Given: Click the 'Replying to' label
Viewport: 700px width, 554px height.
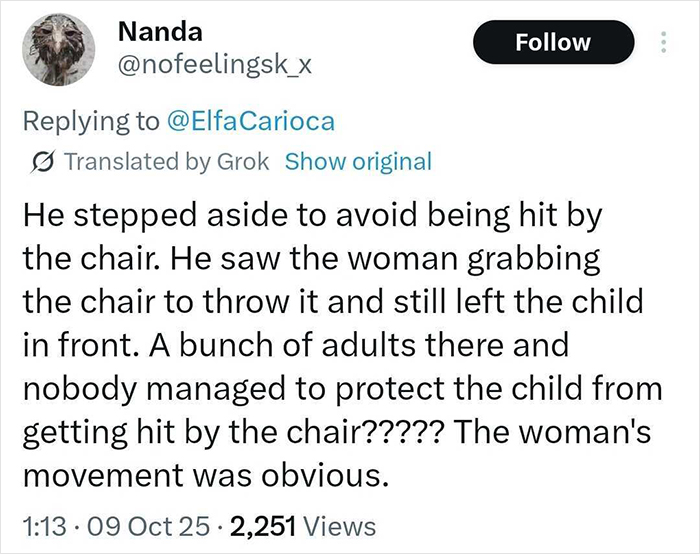Looking at the screenshot, I should 90,121.
